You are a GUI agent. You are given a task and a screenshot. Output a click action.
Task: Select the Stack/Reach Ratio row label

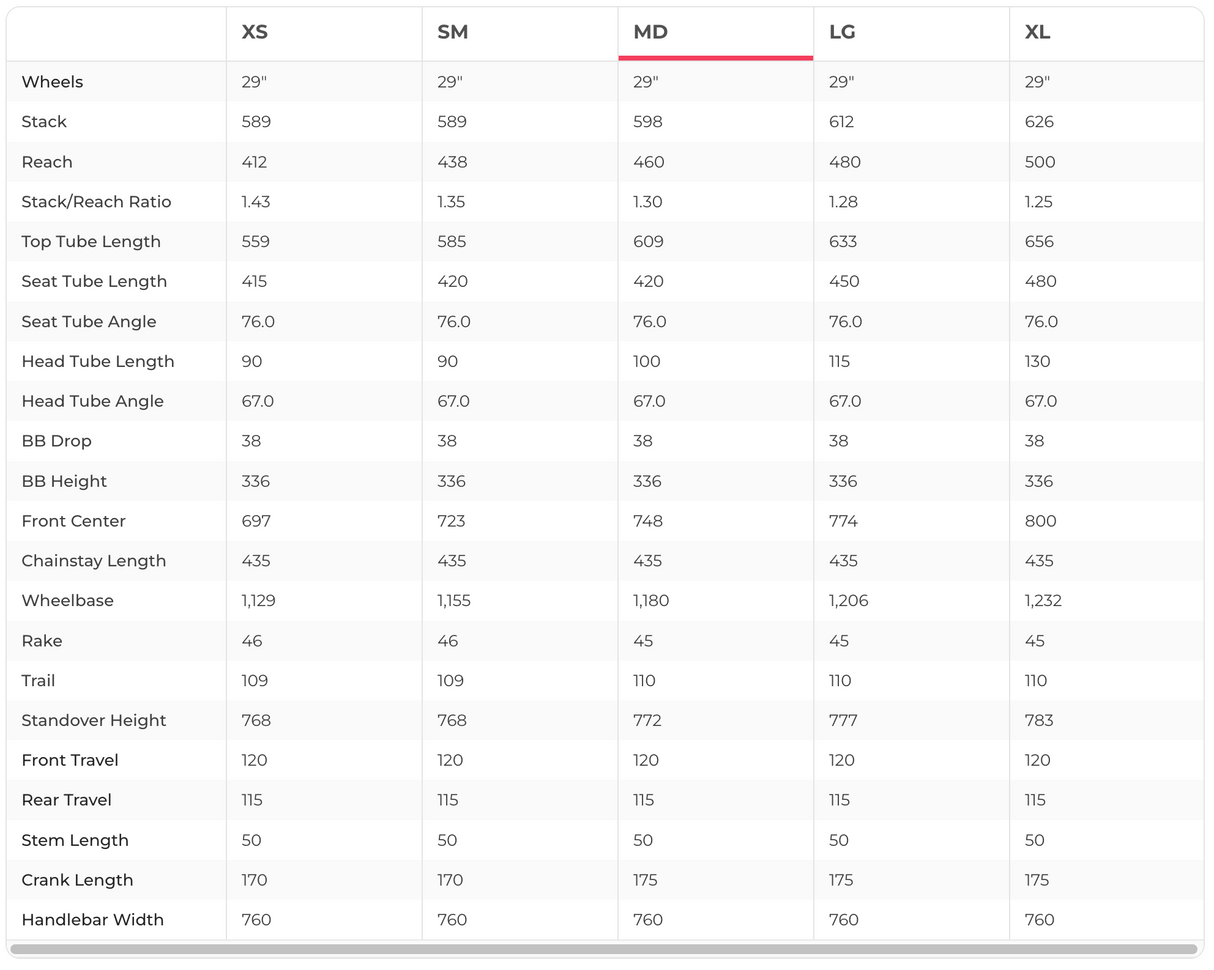(96, 202)
